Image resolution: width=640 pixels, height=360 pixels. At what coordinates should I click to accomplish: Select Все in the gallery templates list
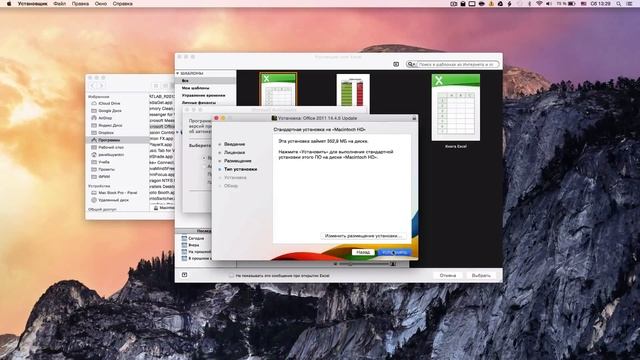[x=206, y=81]
